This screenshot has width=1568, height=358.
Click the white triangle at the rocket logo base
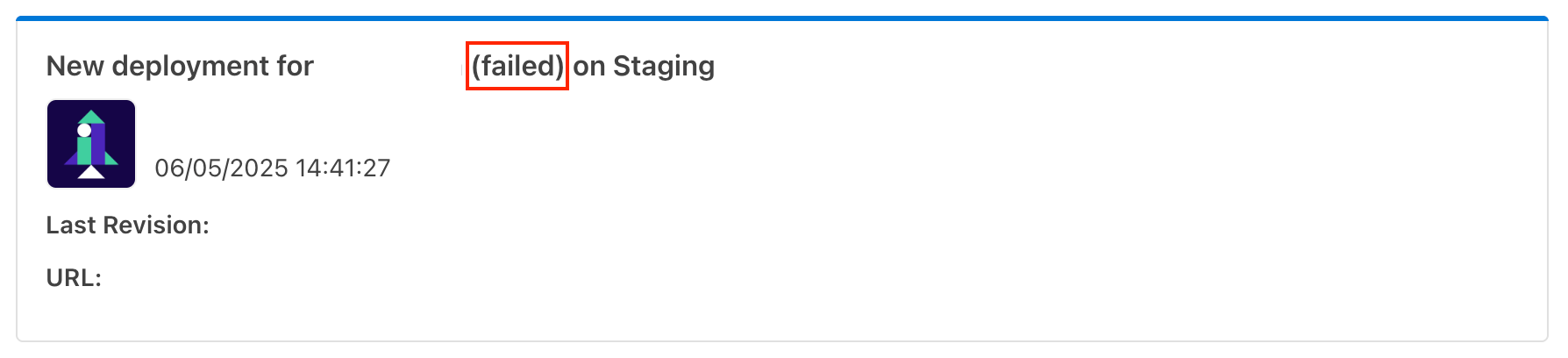click(91, 172)
